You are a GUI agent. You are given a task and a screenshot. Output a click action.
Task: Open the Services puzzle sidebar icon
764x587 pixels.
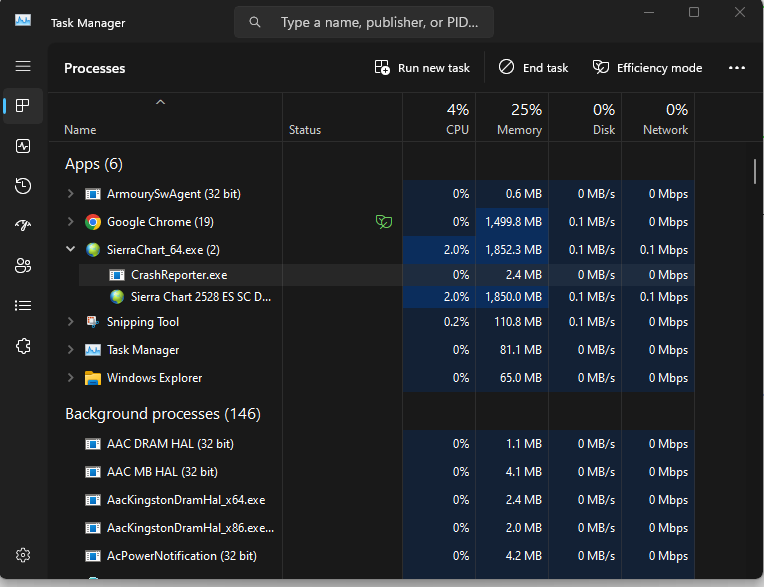click(23, 346)
